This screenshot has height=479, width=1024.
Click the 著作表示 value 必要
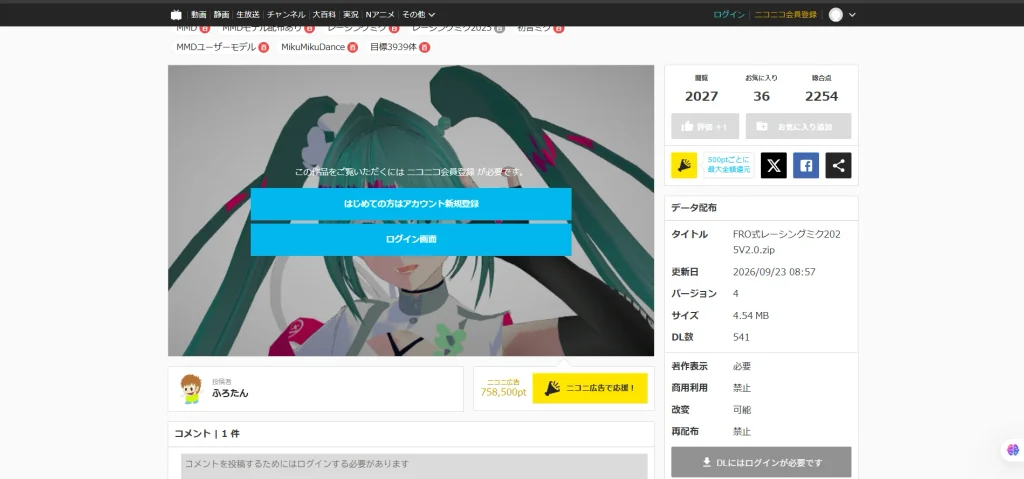click(742, 366)
